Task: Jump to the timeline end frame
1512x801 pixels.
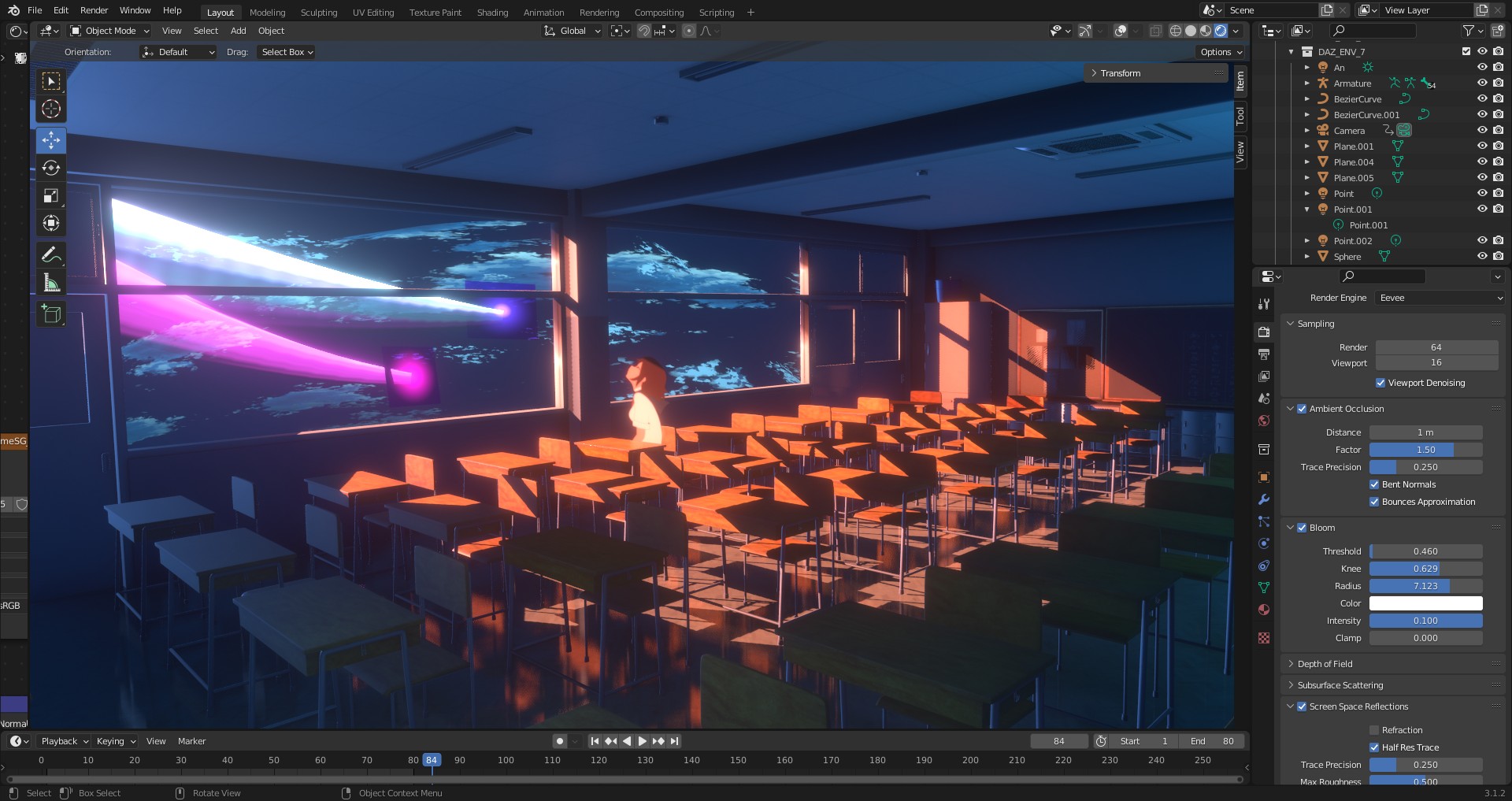Action: [674, 741]
